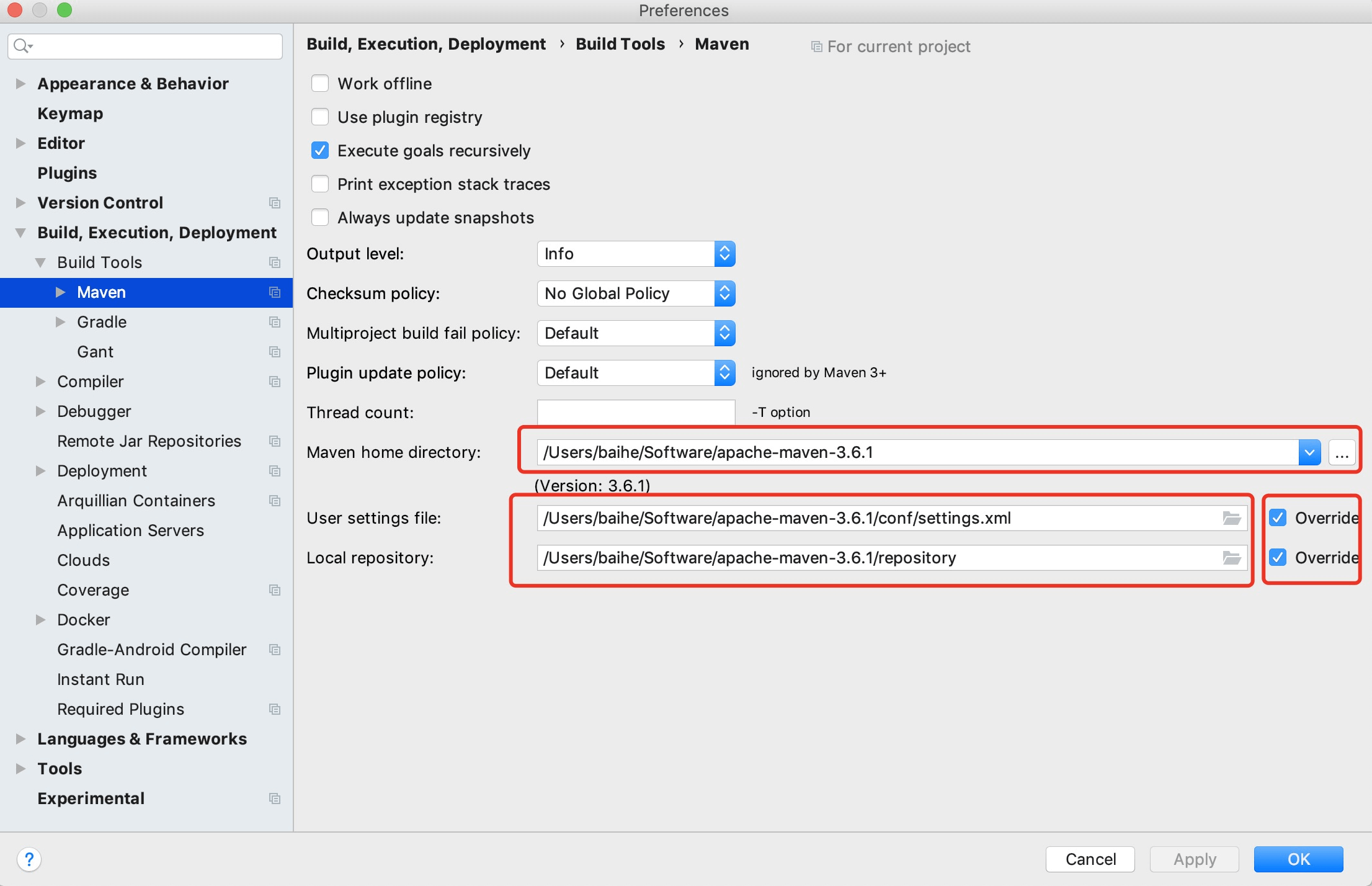The height and width of the screenshot is (886, 1372).
Task: Toggle Always update snapshots checkbox
Action: click(x=319, y=218)
